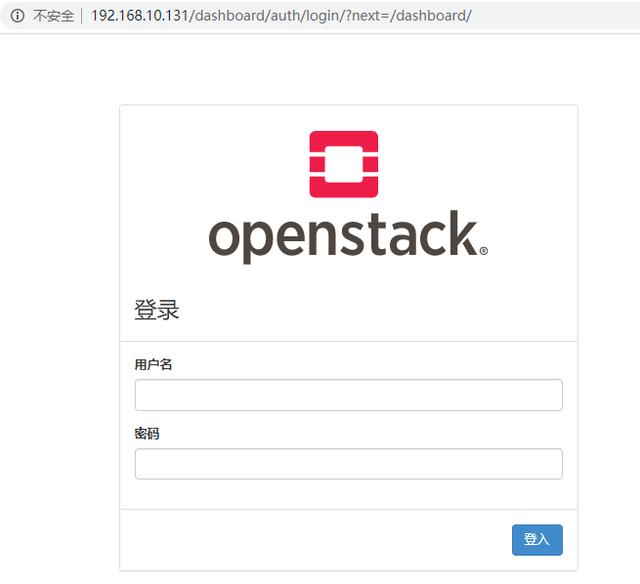Click the site information circle icon
Viewport: 640px width, 584px height.
17,16
